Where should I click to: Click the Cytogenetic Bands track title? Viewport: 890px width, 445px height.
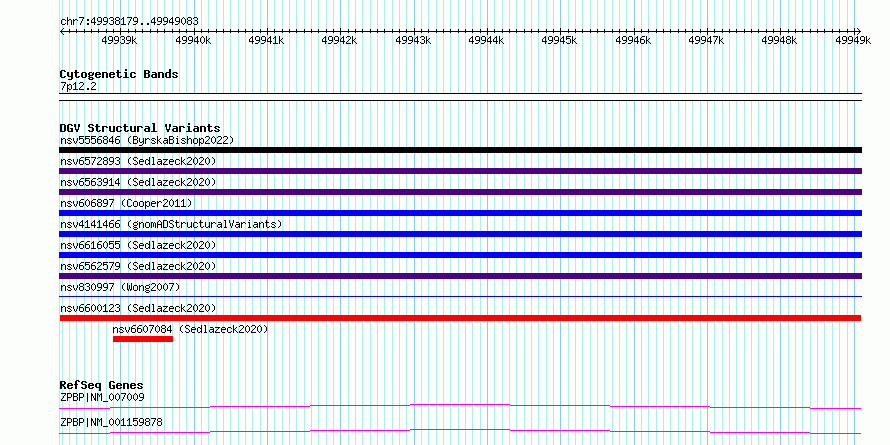click(119, 74)
